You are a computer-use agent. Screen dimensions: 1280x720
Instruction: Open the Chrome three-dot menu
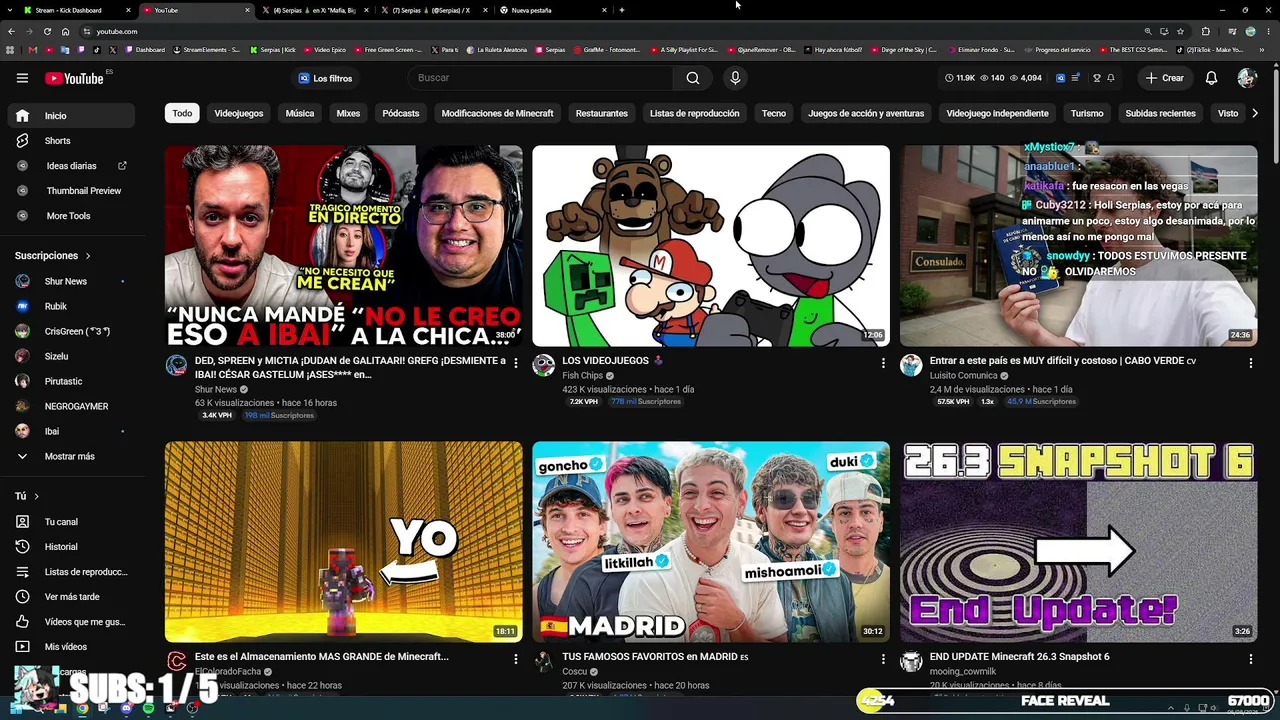[x=1267, y=31]
